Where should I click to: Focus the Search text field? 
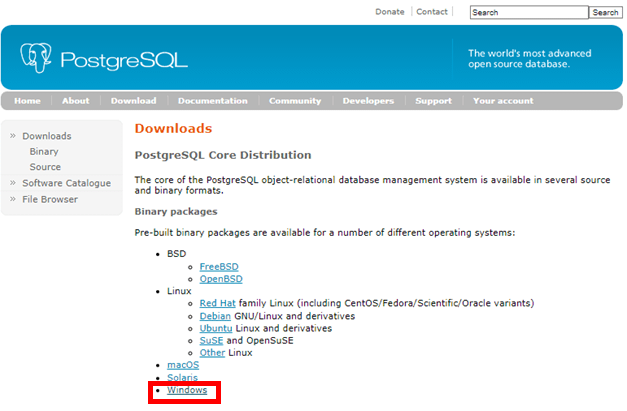pyautogui.click(x=529, y=12)
